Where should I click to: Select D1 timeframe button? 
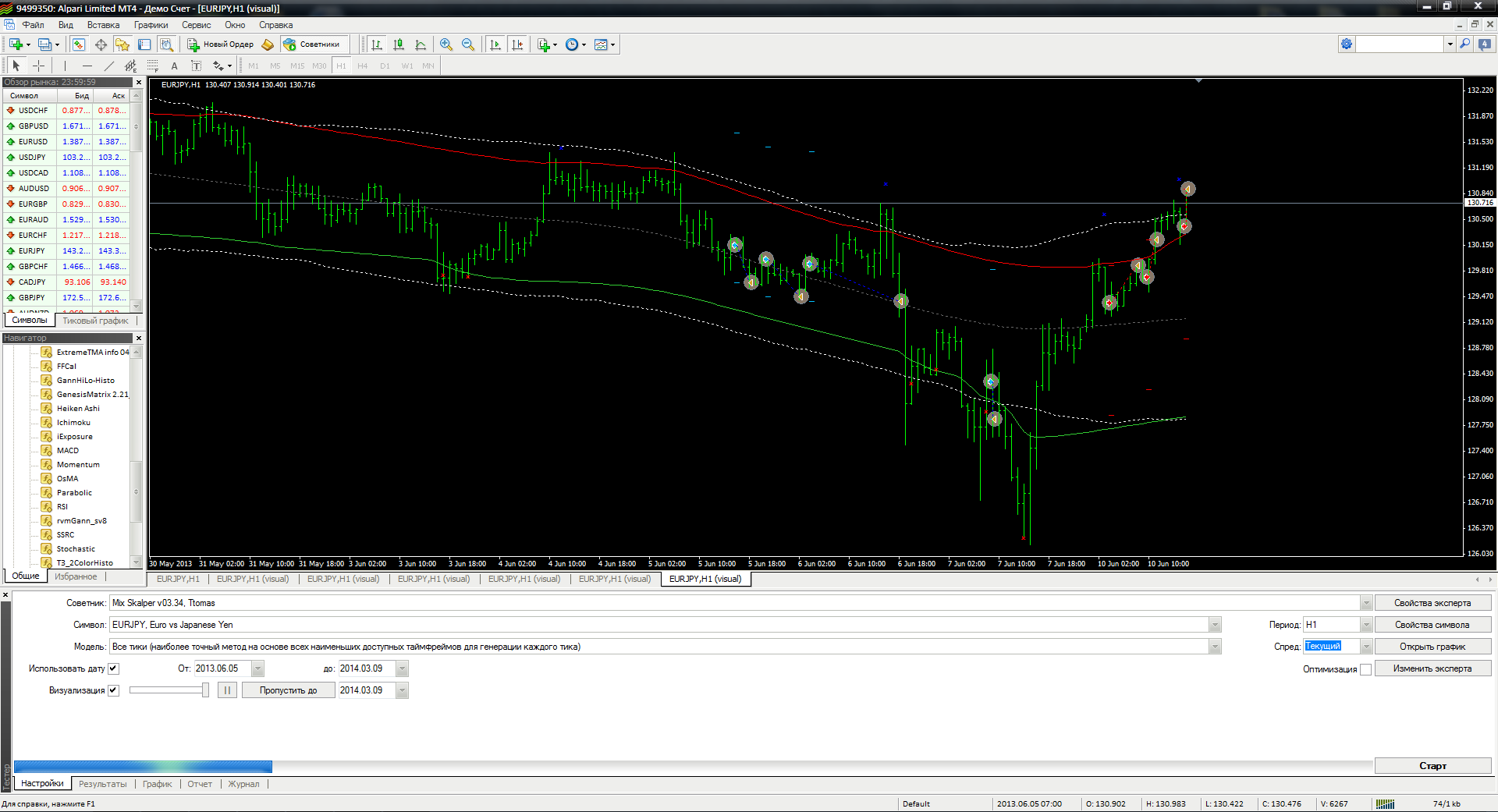point(385,66)
